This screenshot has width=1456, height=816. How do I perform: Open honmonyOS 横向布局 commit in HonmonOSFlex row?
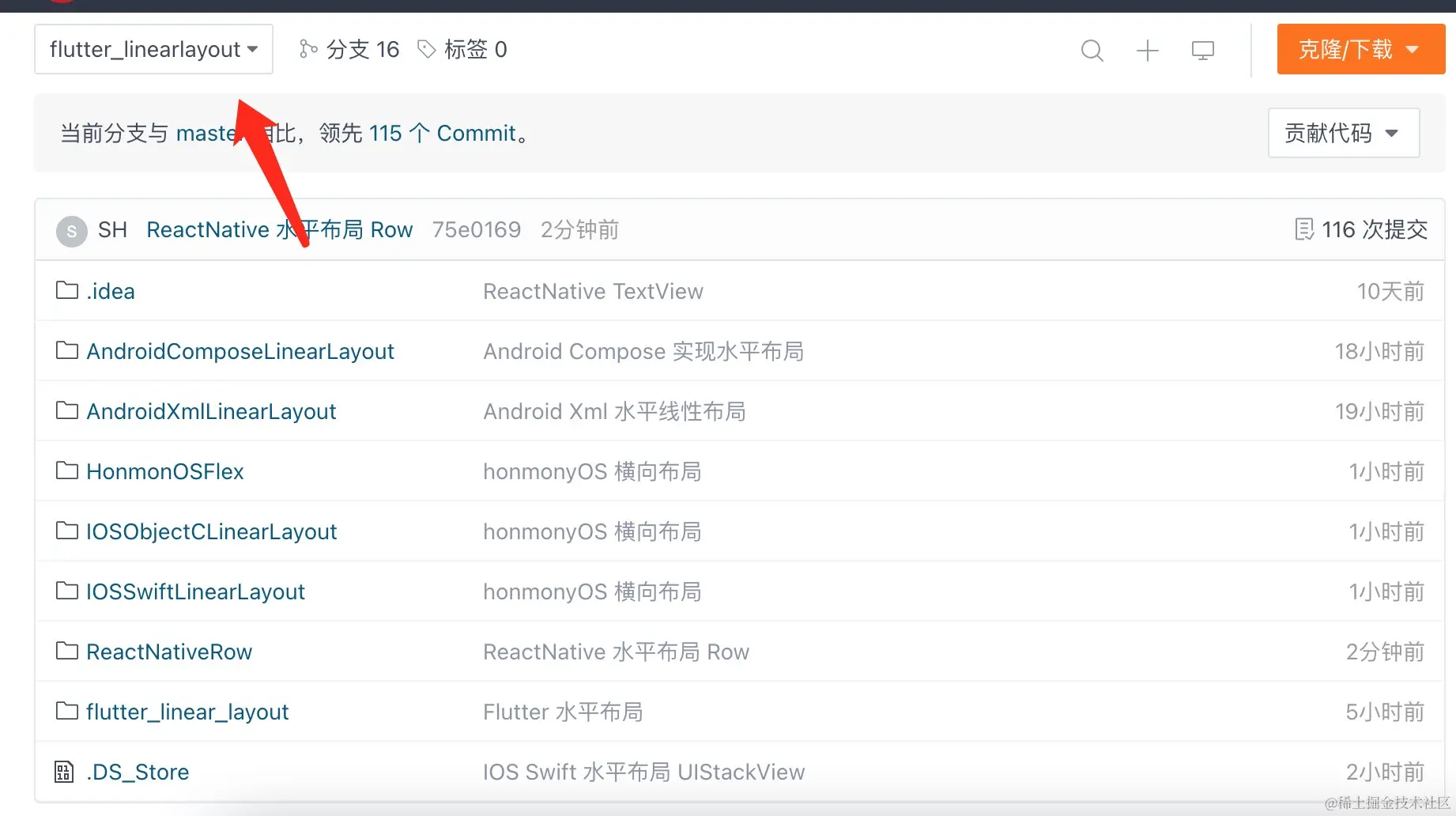coord(592,471)
